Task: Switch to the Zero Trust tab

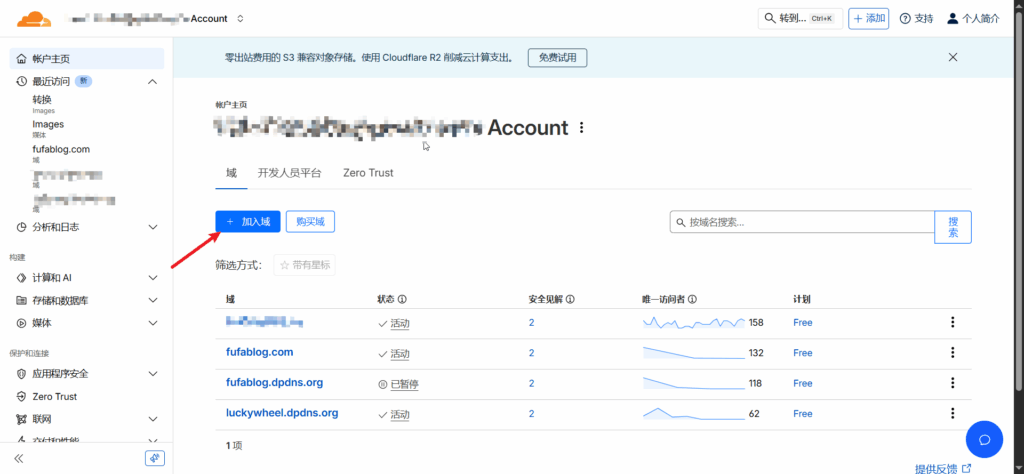Action: (368, 173)
